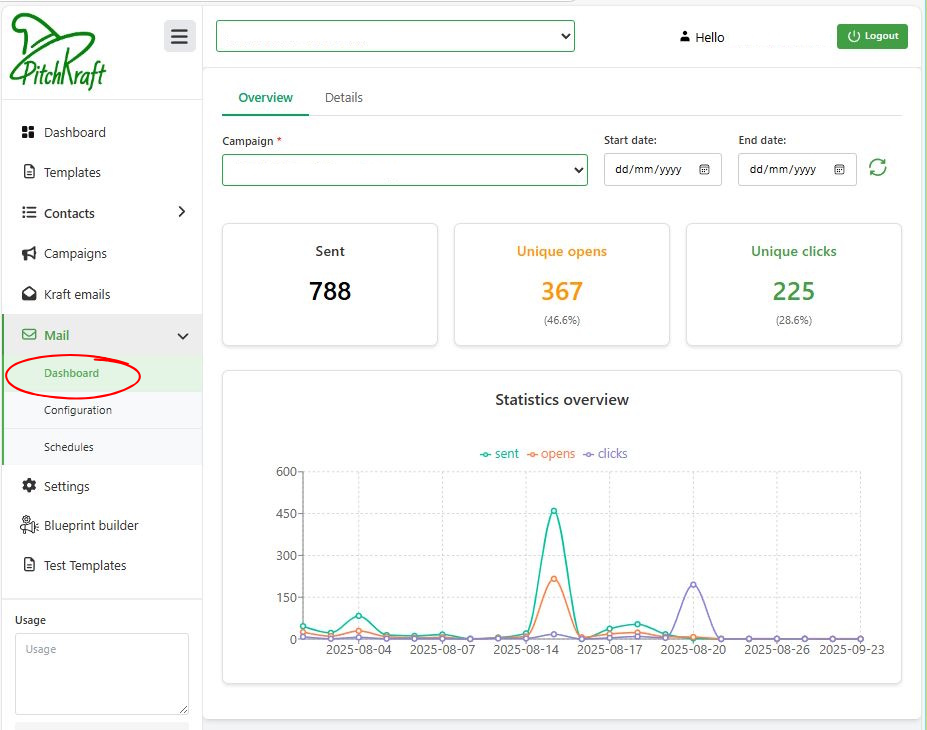Select the Overview tab
Viewport: 927px width, 730px height.
point(265,98)
